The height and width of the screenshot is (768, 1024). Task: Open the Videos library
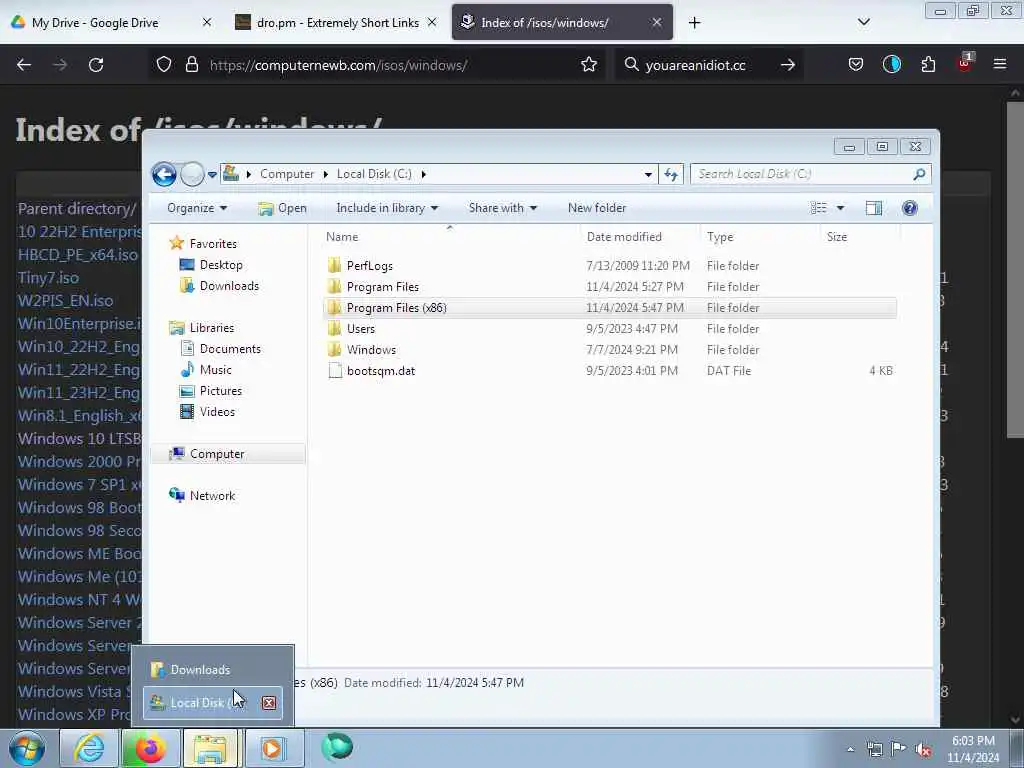click(207, 412)
